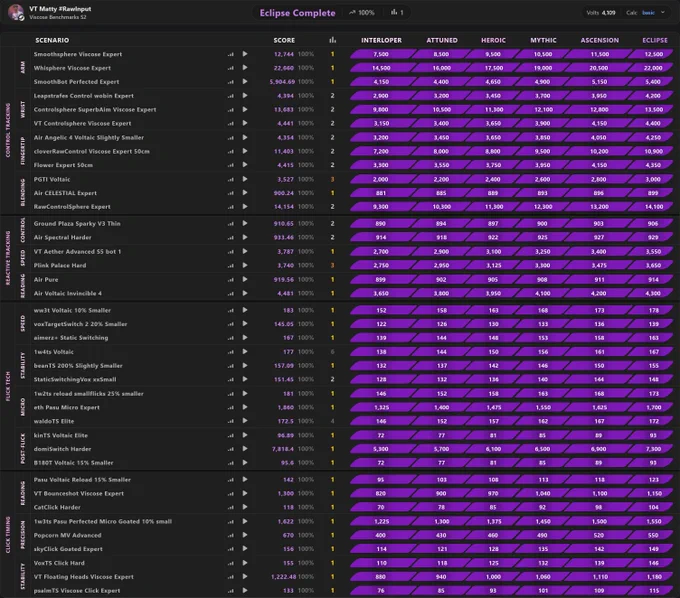
Task: Play 1w3ts Pasu Perfected Micro Goated scenario
Action: click(x=245, y=521)
